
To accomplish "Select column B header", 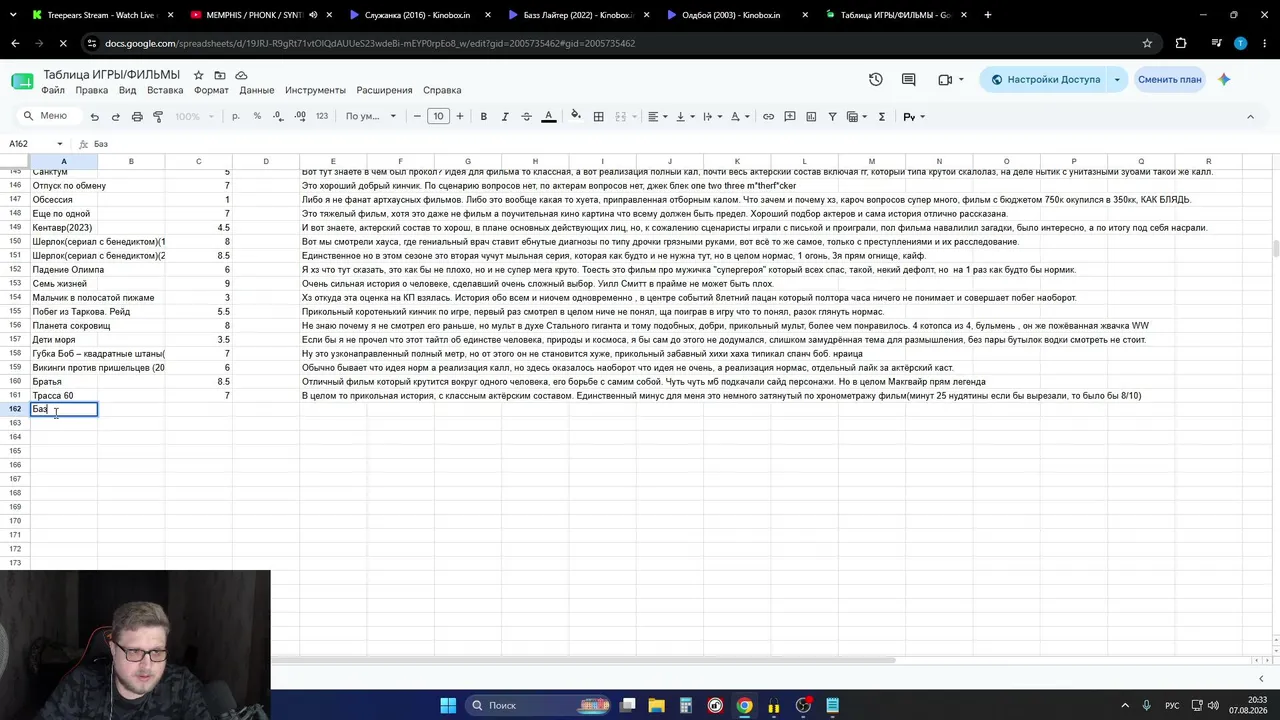I will coord(131,161).
